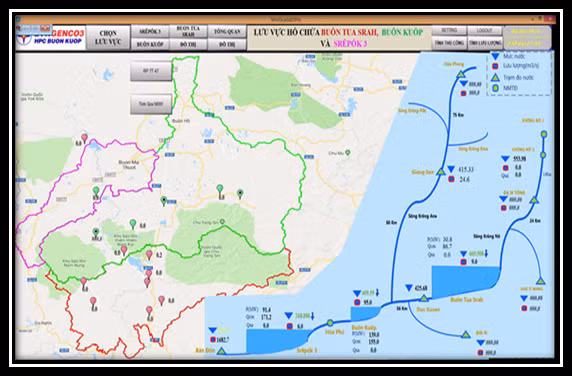This screenshot has width=572, height=376.
Task: Click the Buôn Kuôp power value 138.0
Action: (x=374, y=334)
